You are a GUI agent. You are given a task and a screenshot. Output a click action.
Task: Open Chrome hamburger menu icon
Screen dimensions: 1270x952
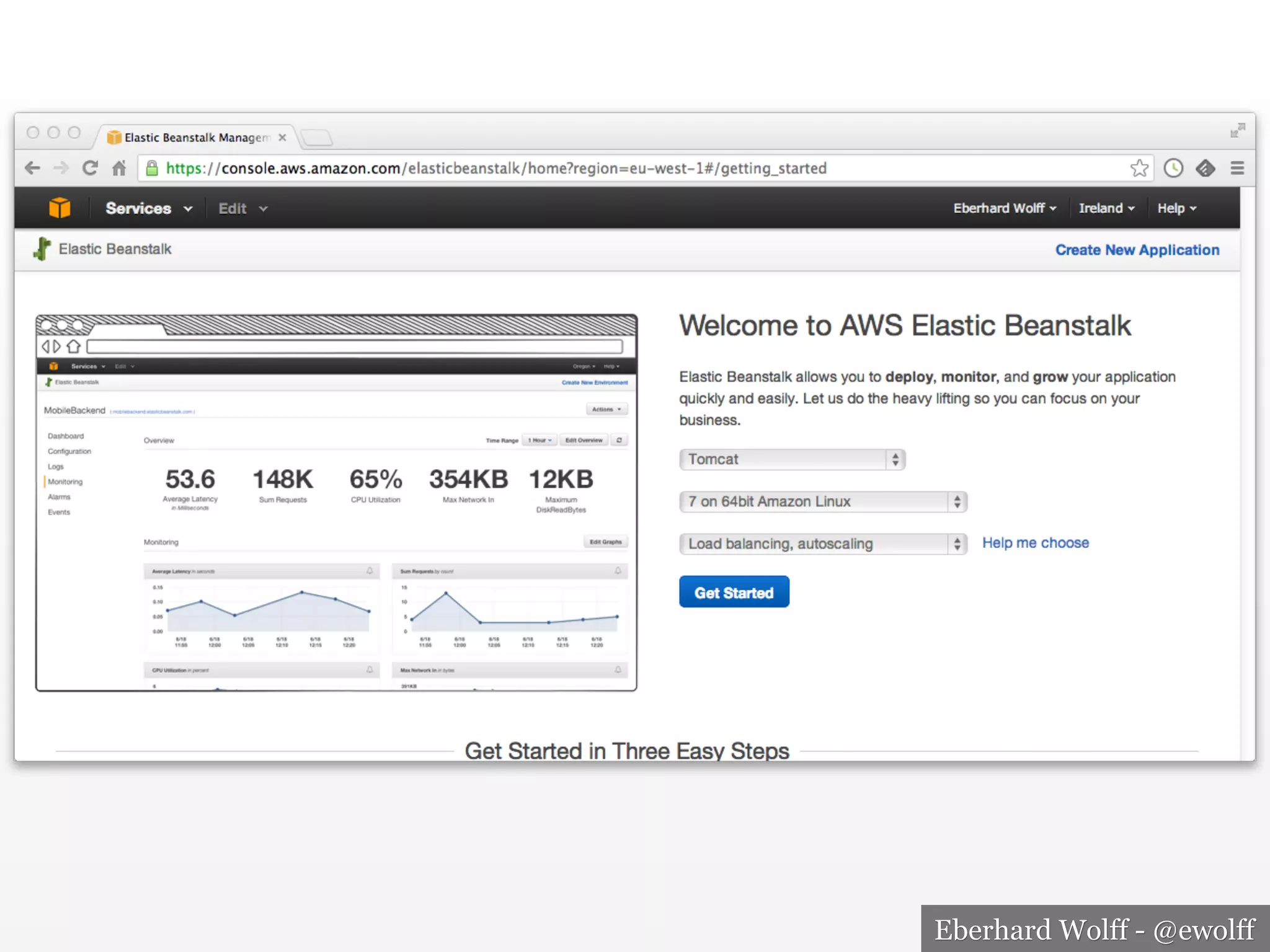pos(1237,168)
